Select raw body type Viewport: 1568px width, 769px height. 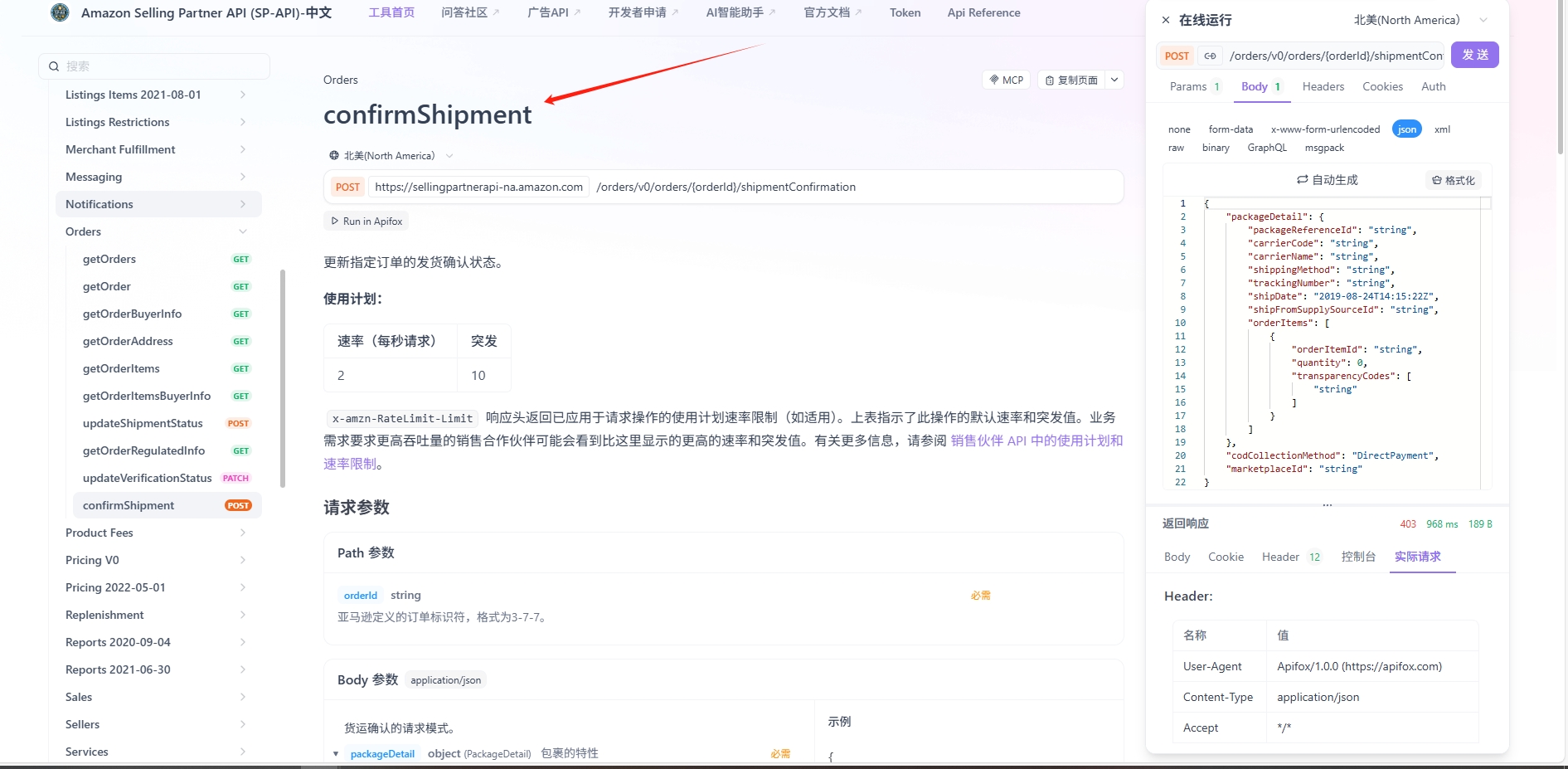(1176, 148)
